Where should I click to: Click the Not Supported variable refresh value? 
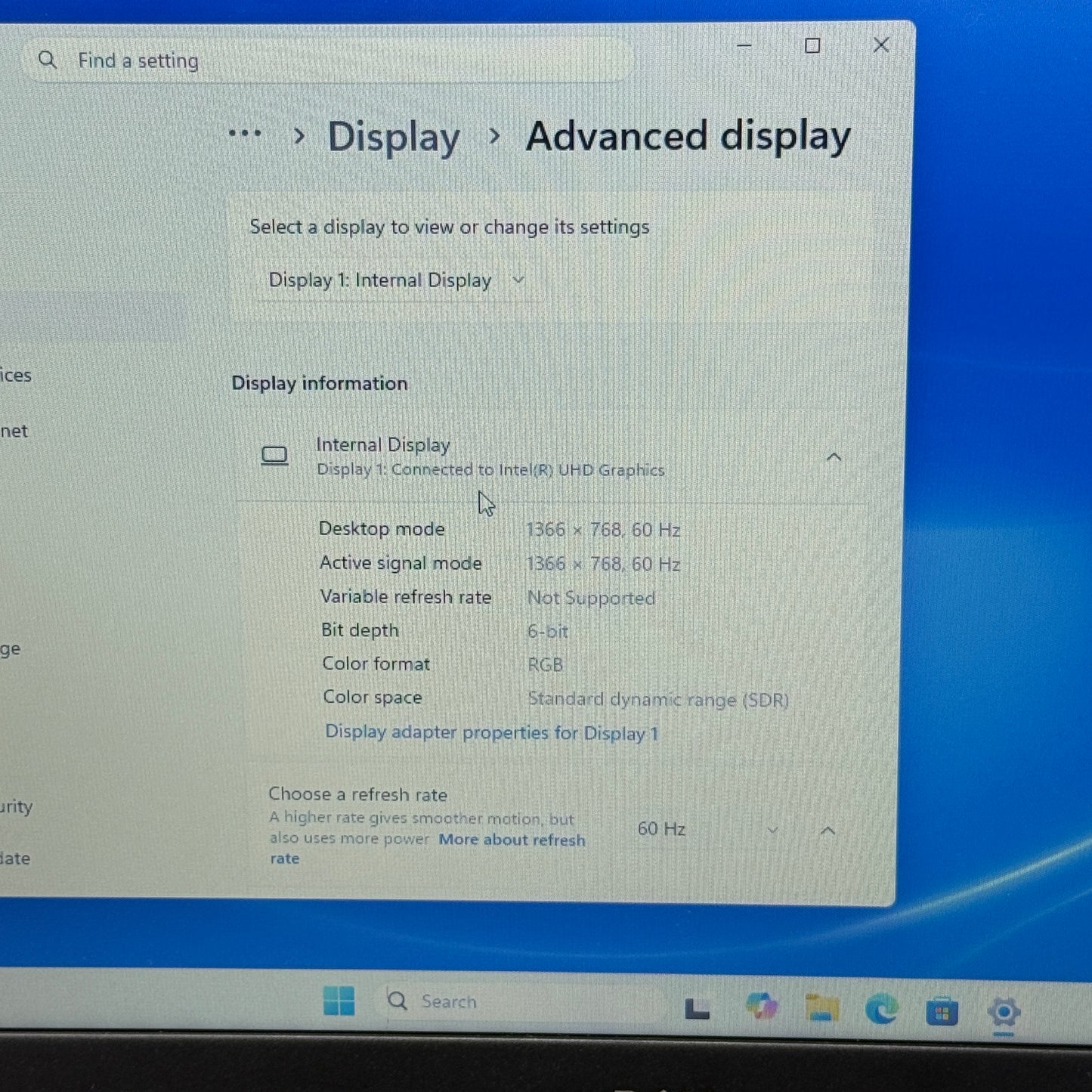pyautogui.click(x=591, y=598)
